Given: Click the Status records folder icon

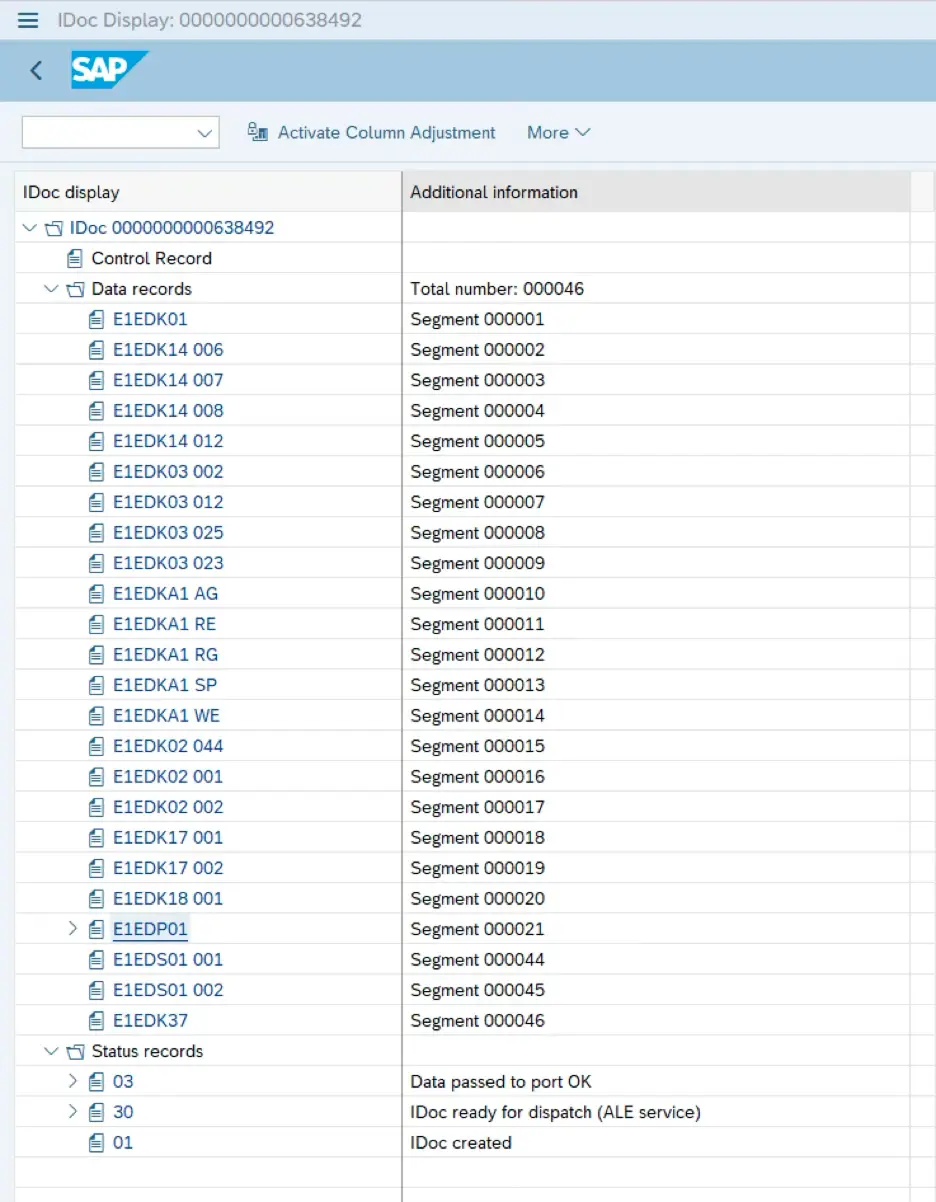Looking at the screenshot, I should [75, 1052].
